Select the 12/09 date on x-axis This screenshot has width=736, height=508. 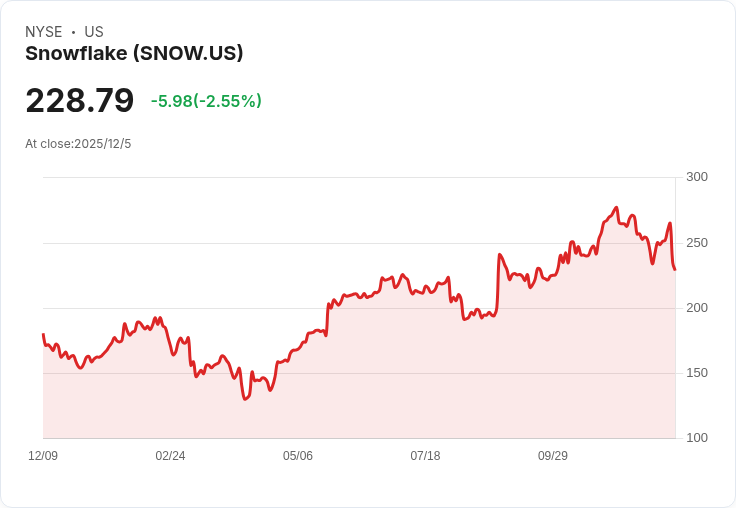[43, 456]
